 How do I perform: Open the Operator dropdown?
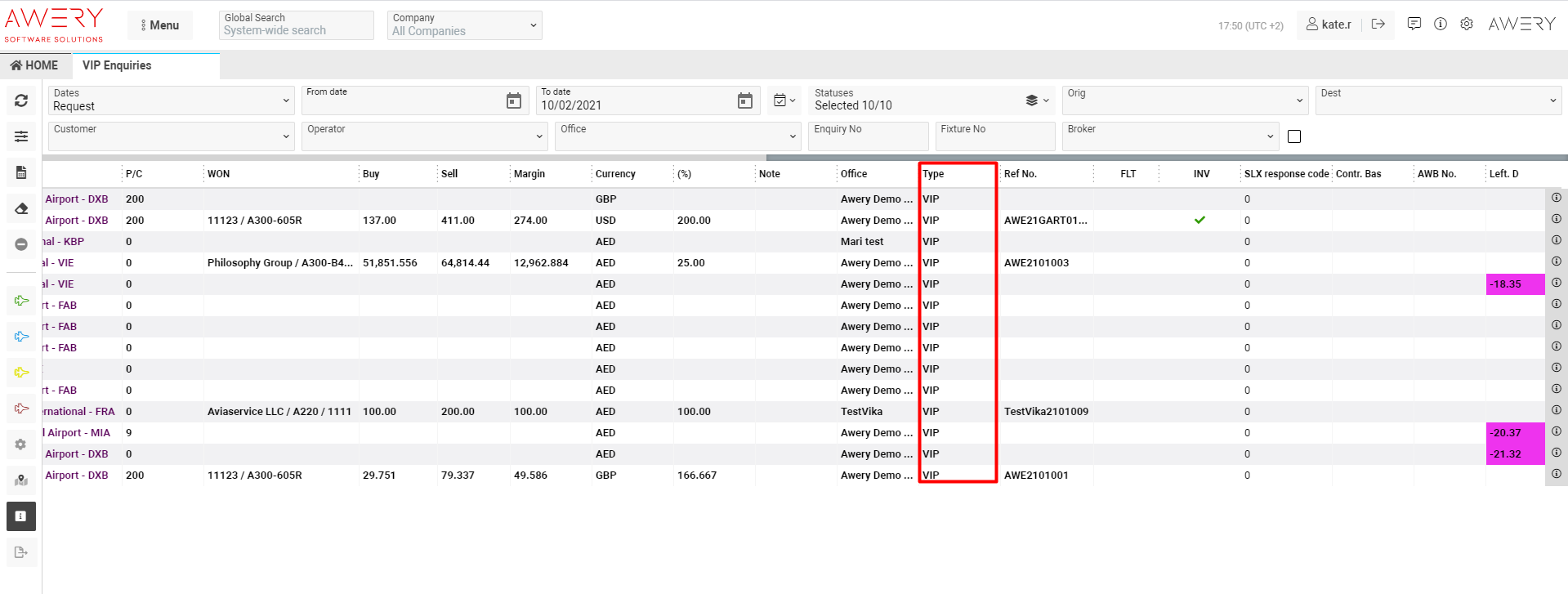click(x=424, y=136)
